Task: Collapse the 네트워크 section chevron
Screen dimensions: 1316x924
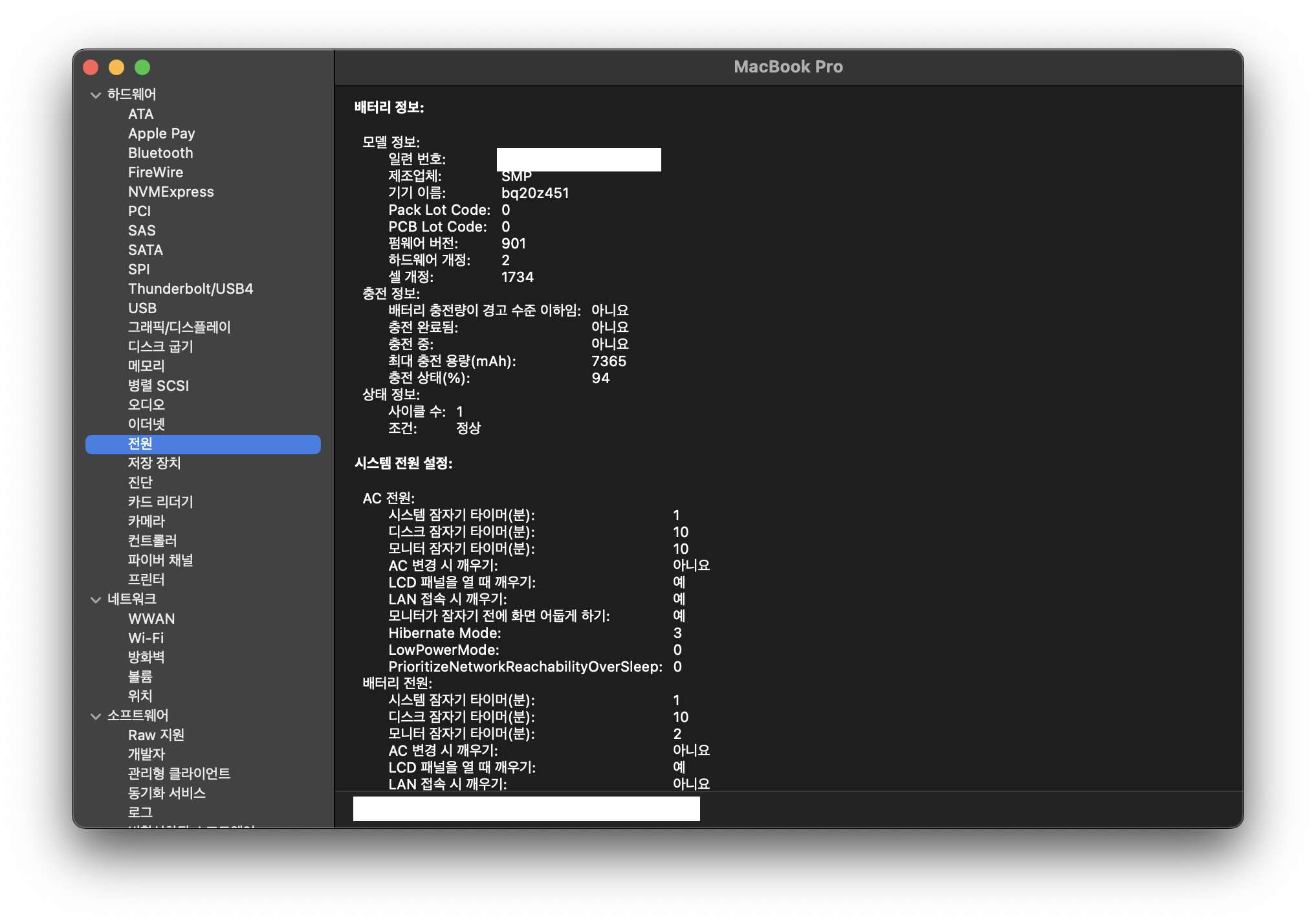Action: pyautogui.click(x=96, y=600)
